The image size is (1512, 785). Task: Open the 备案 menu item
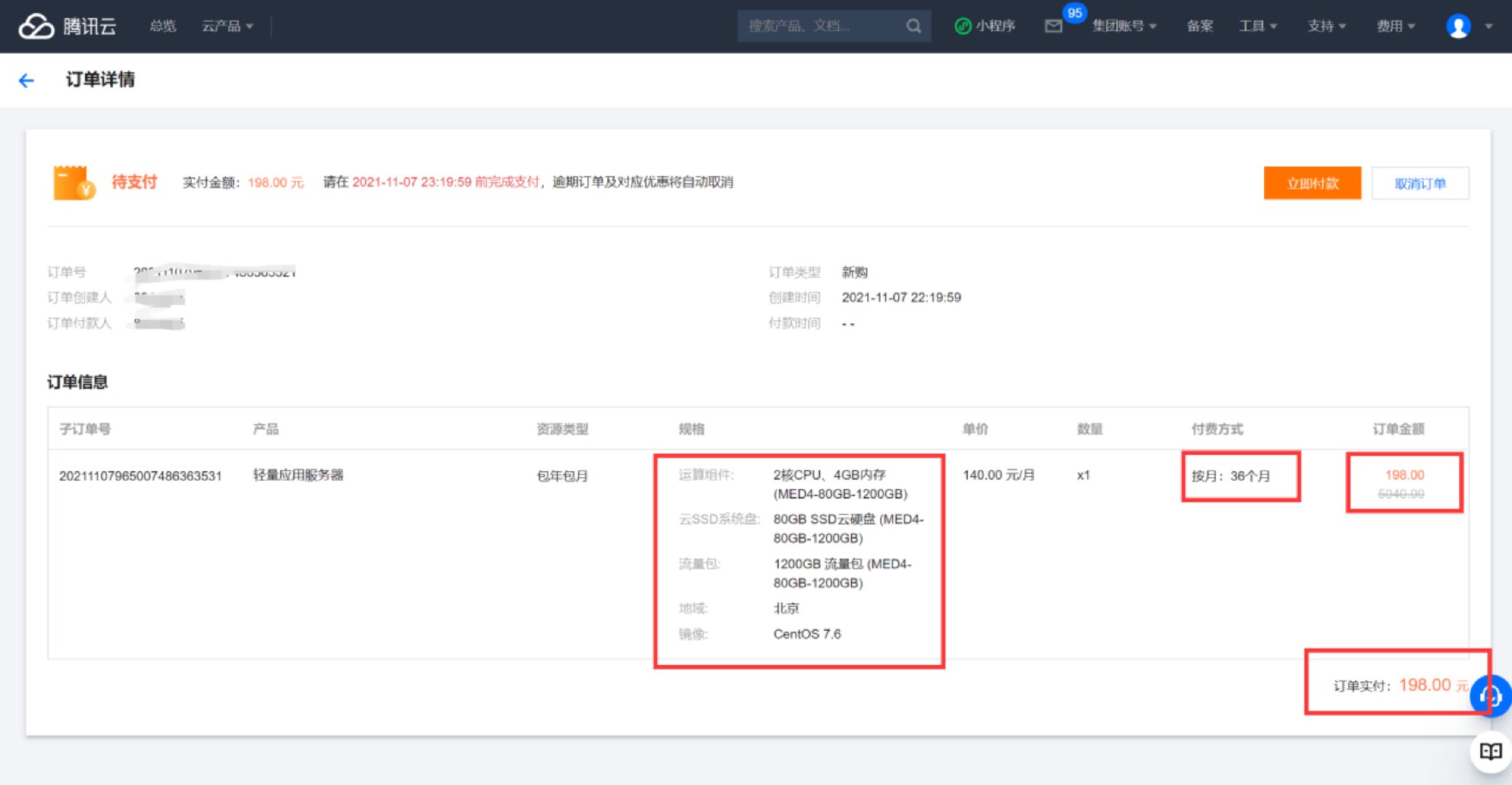click(1199, 26)
